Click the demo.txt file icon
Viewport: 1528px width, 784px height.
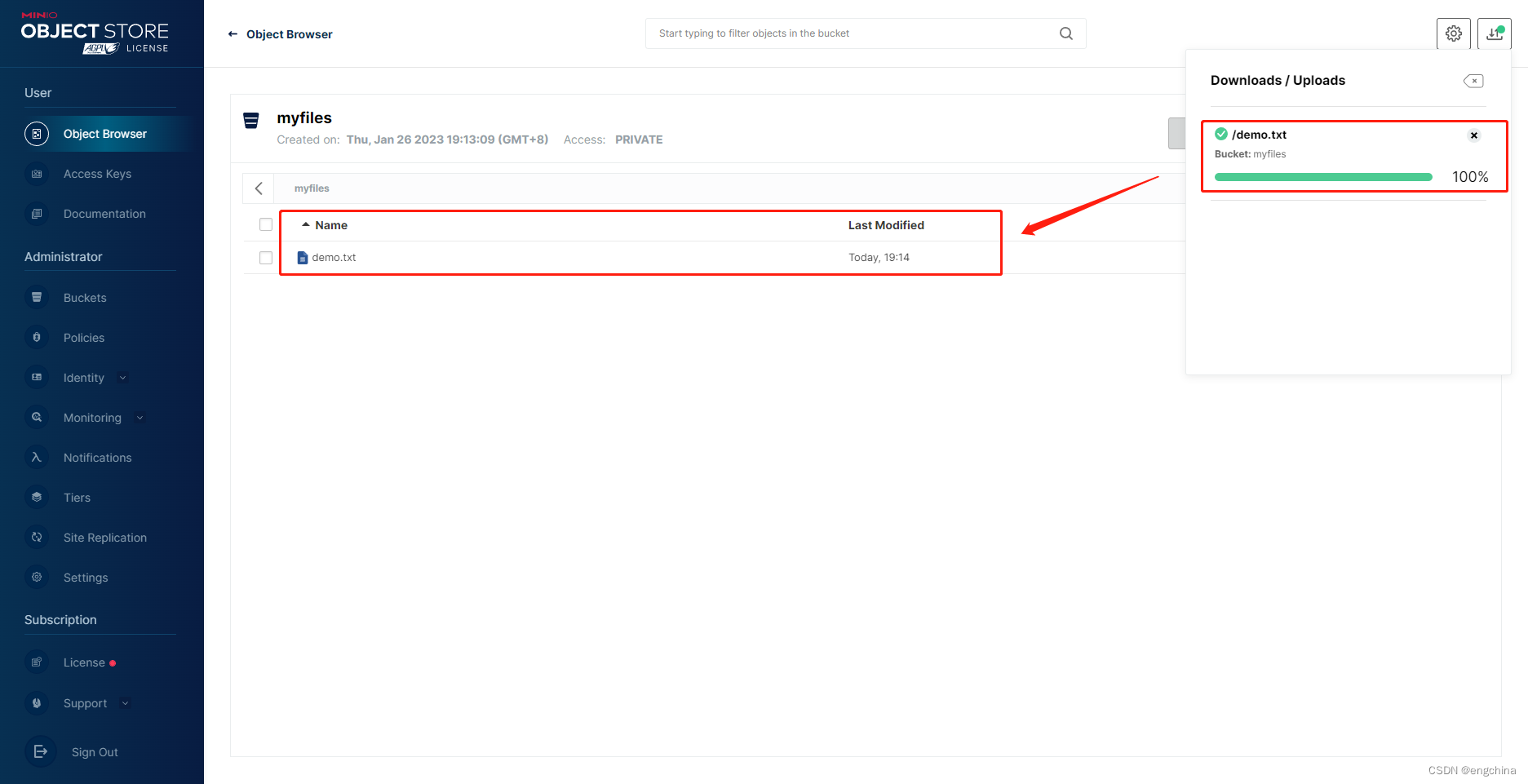(303, 258)
